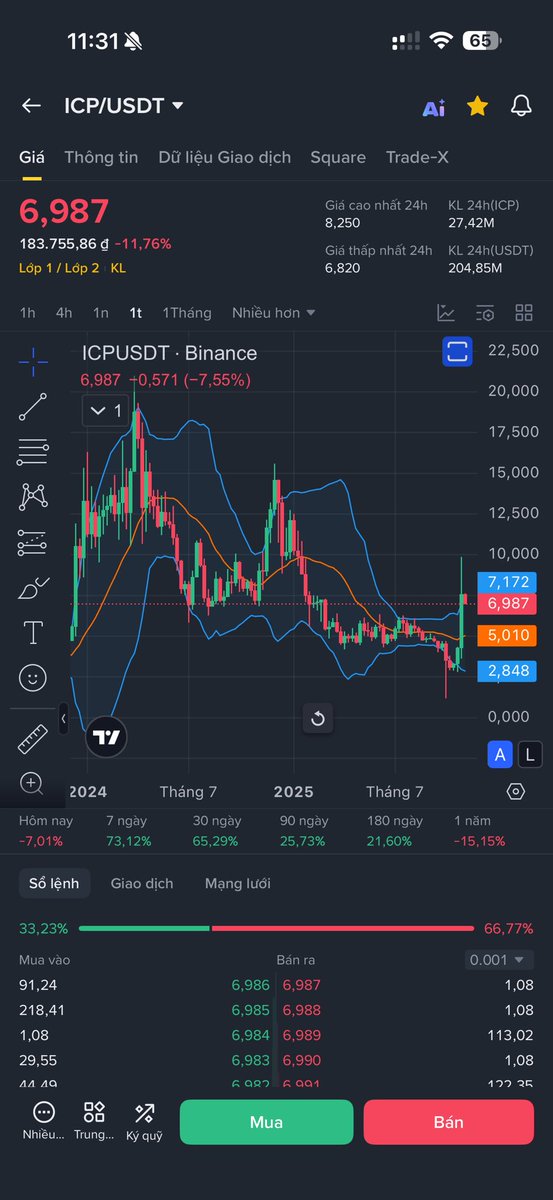Select the 4h timeframe
Screen dimensions: 553x1200
tap(64, 313)
